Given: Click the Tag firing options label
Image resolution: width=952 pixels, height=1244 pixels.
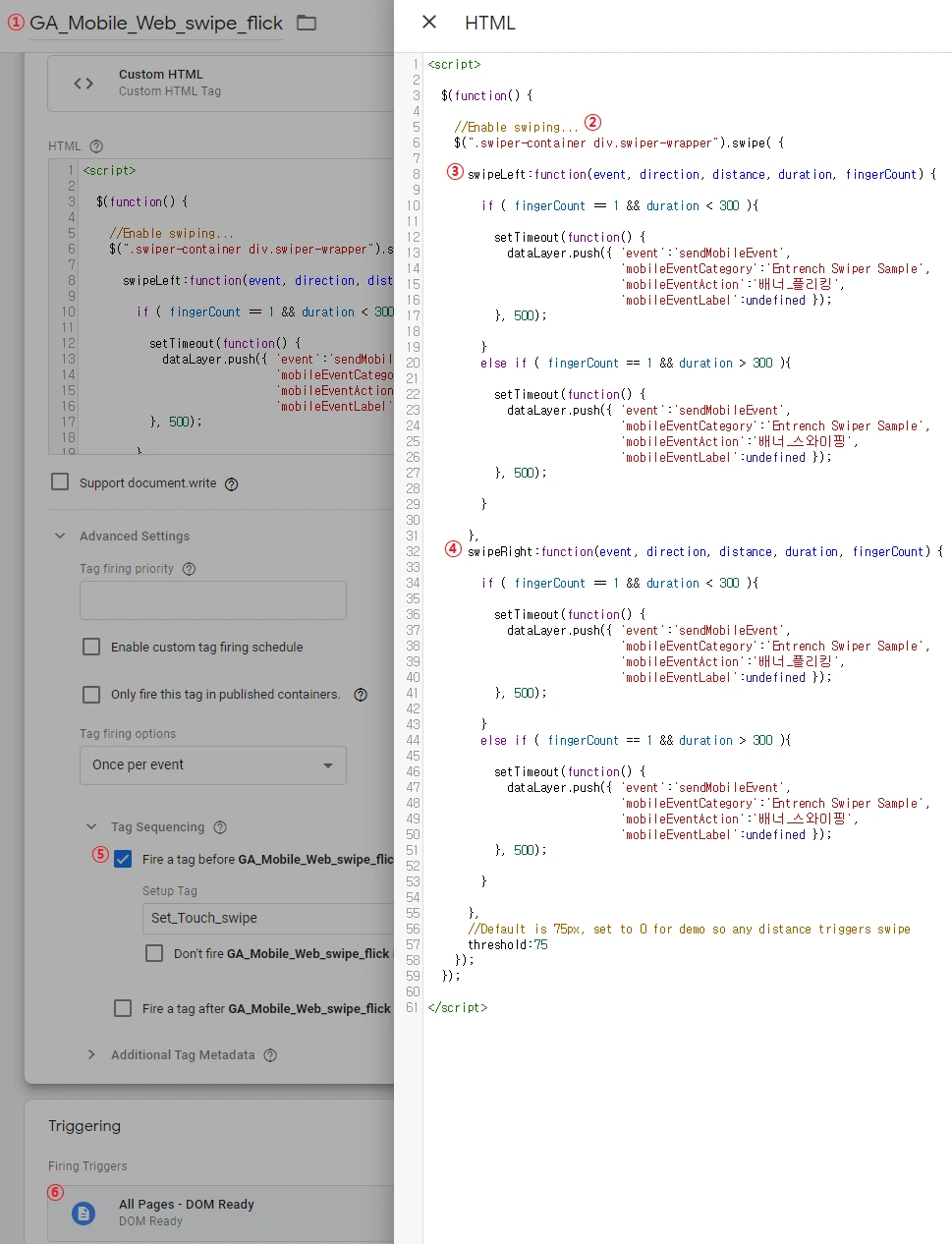Looking at the screenshot, I should tap(128, 734).
